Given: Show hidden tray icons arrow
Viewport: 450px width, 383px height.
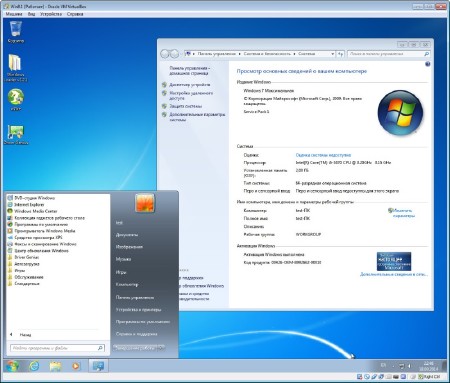Looking at the screenshot, I should (393, 366).
